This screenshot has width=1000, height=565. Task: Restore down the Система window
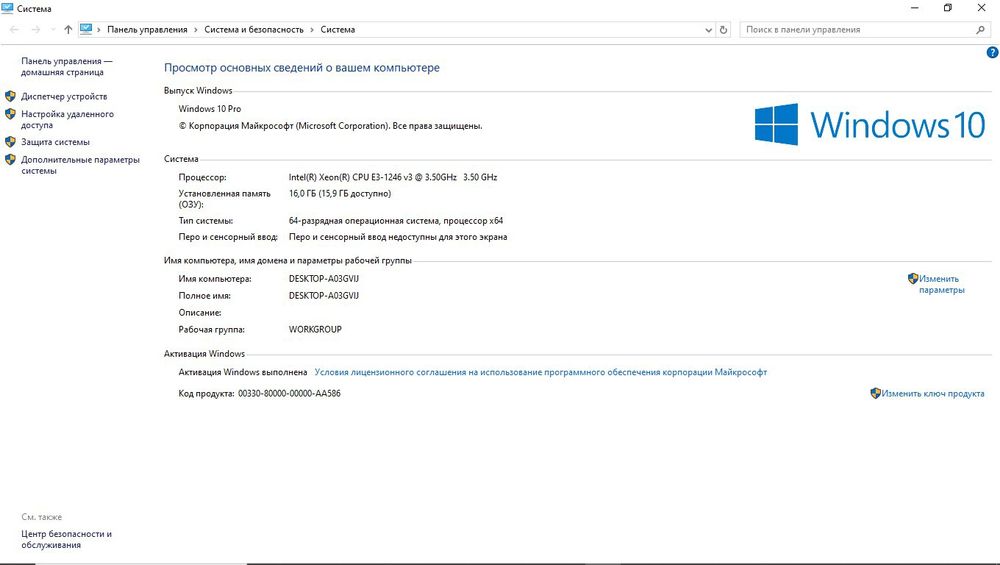pos(948,8)
